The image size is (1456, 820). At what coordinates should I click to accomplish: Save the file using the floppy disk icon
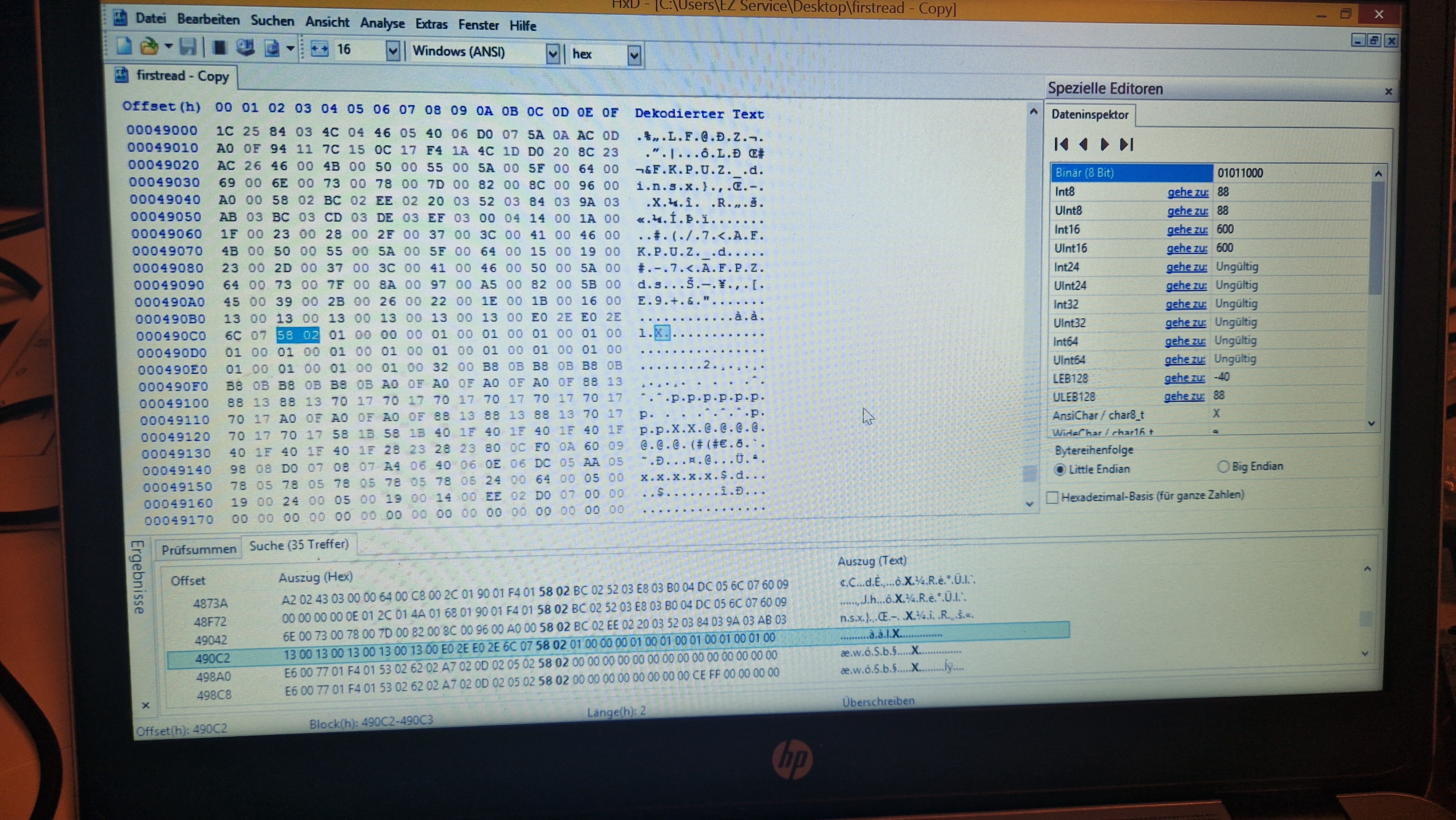[188, 47]
